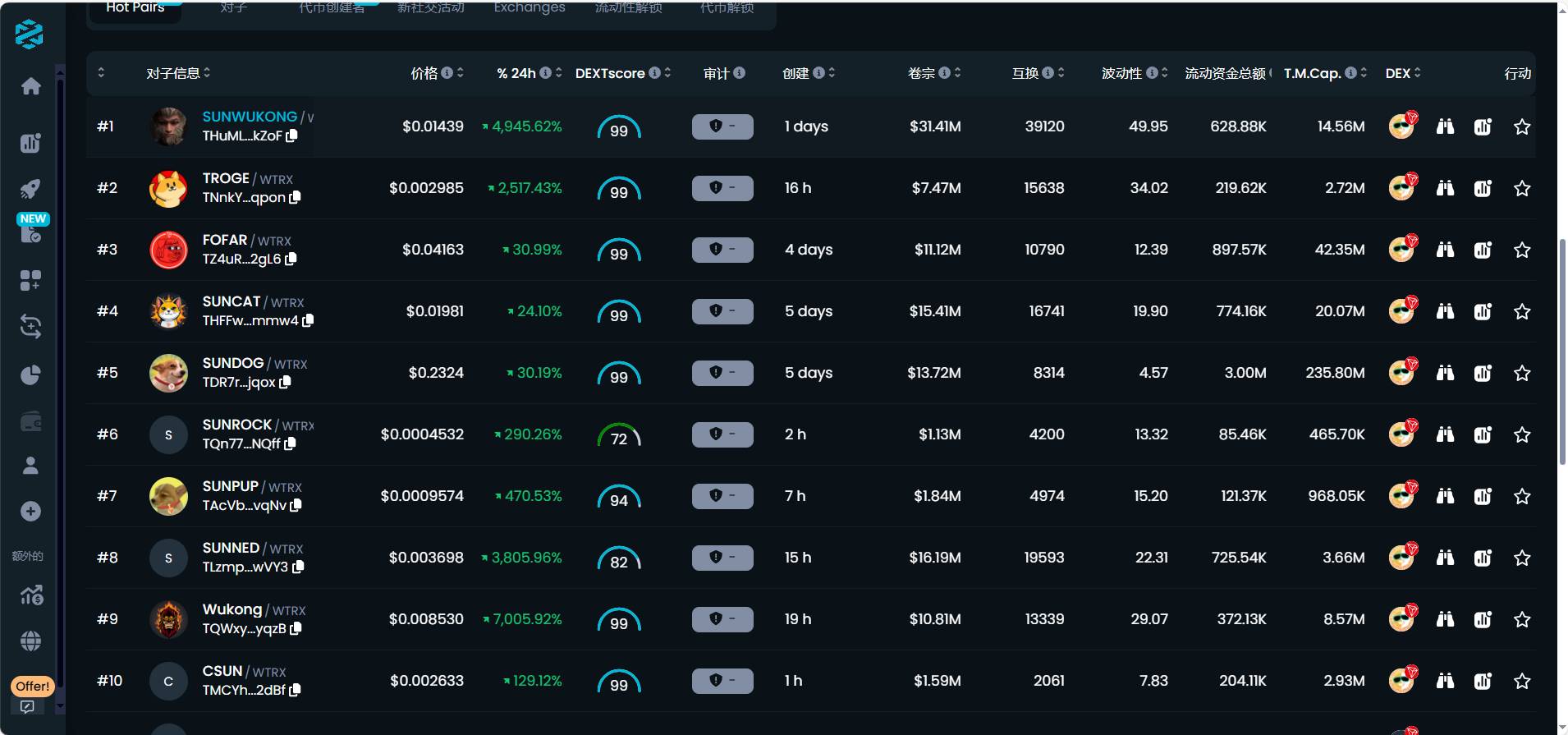The height and width of the screenshot is (735, 1568).
Task: Click the DEX exchange icon for SUNDOG
Action: click(1402, 373)
